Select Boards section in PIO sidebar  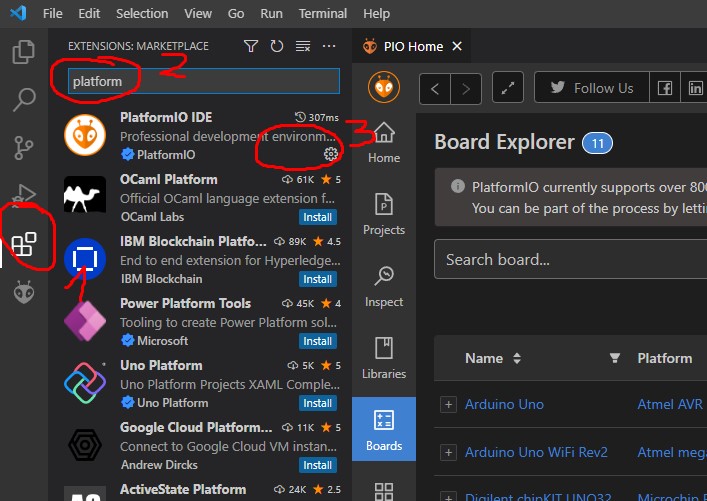click(x=384, y=429)
